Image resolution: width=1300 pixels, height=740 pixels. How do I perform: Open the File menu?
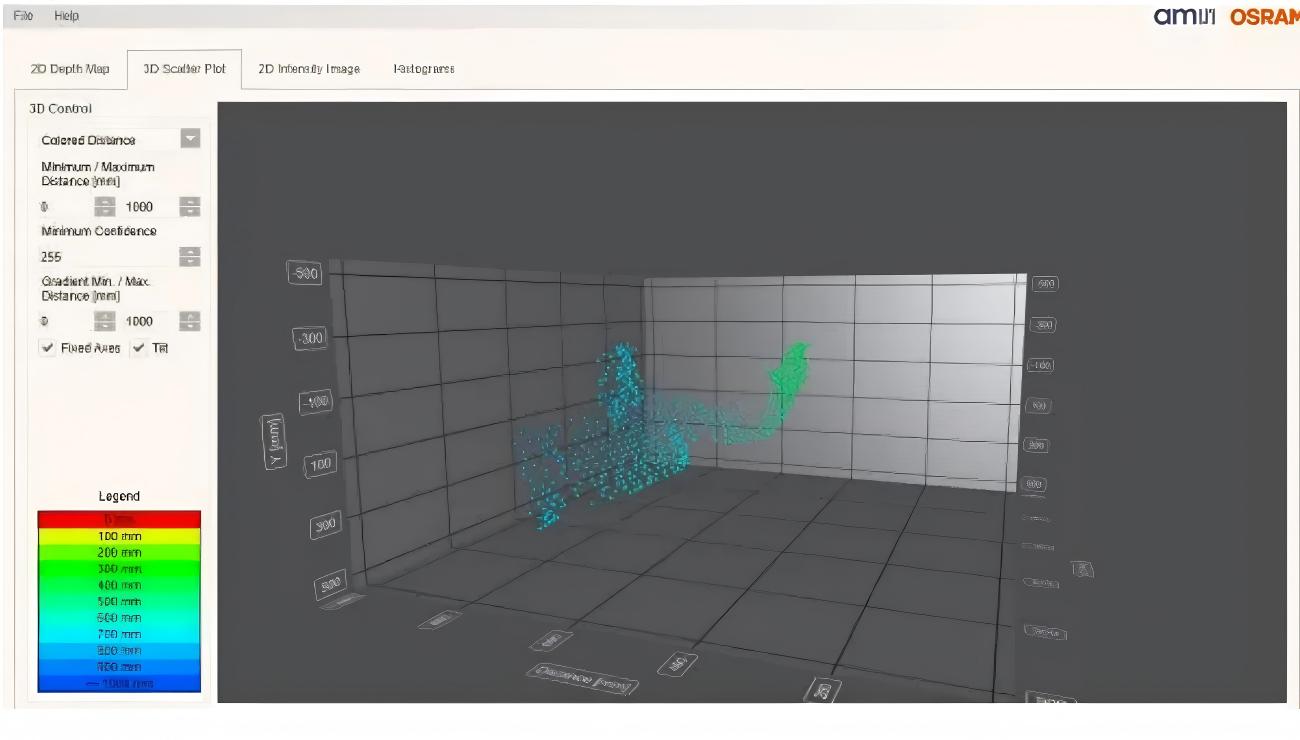pos(23,16)
